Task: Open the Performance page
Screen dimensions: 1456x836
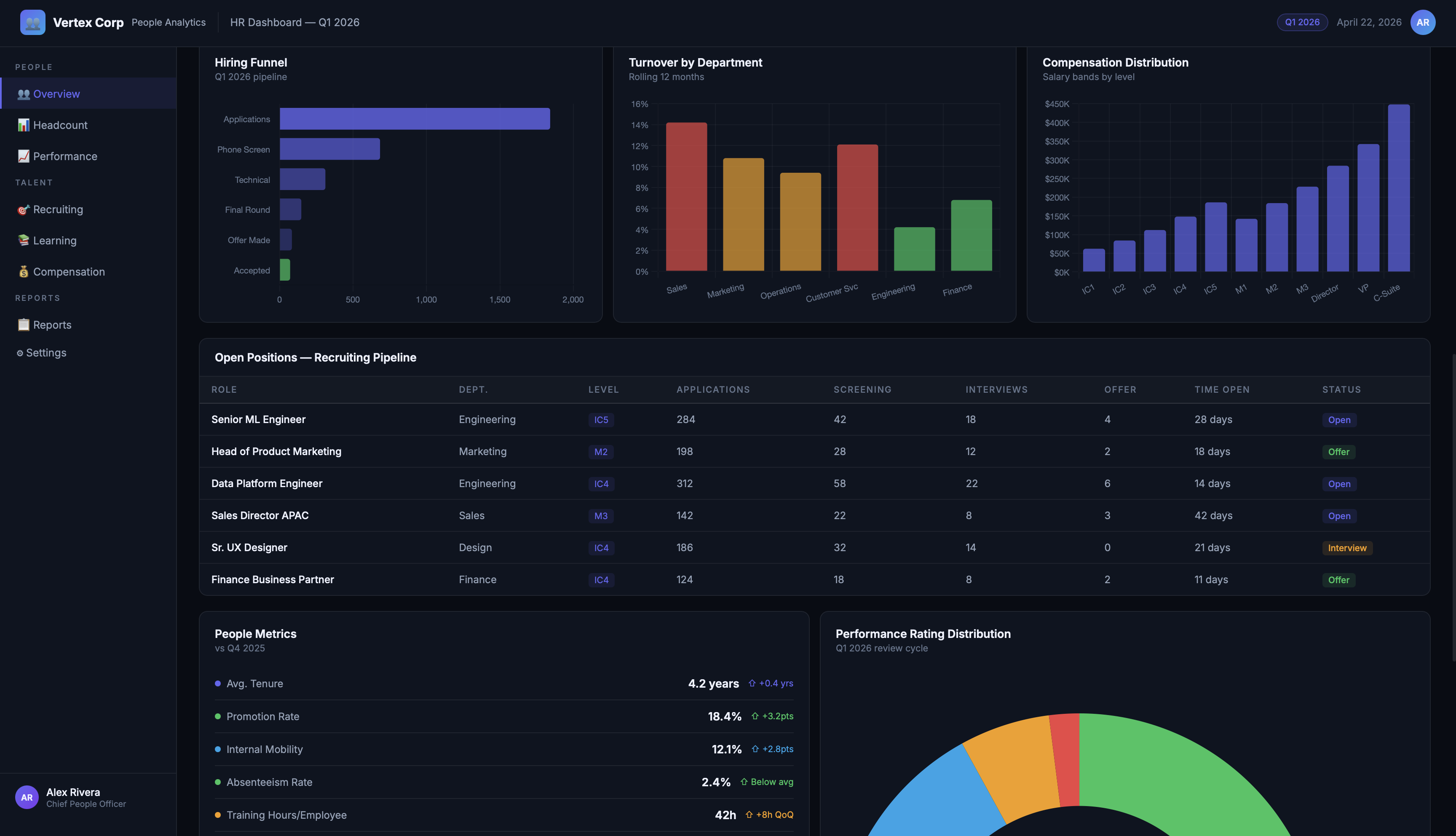Action: (x=88, y=156)
